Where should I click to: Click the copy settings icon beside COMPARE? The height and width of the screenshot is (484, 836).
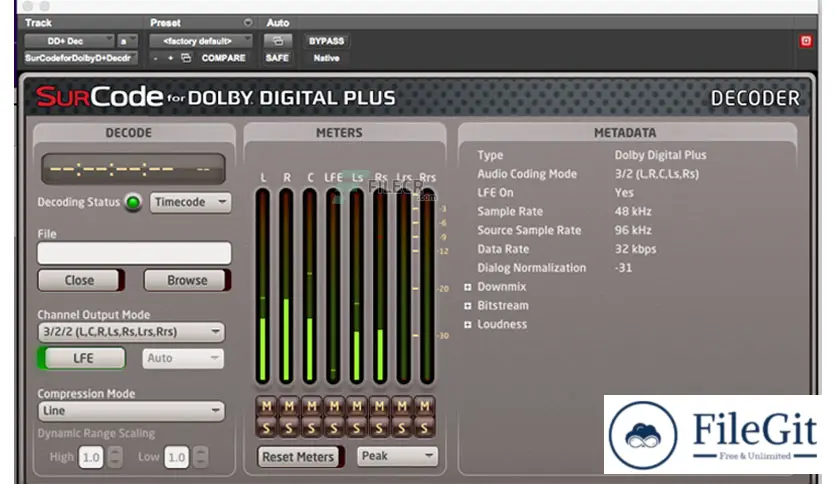(186, 58)
